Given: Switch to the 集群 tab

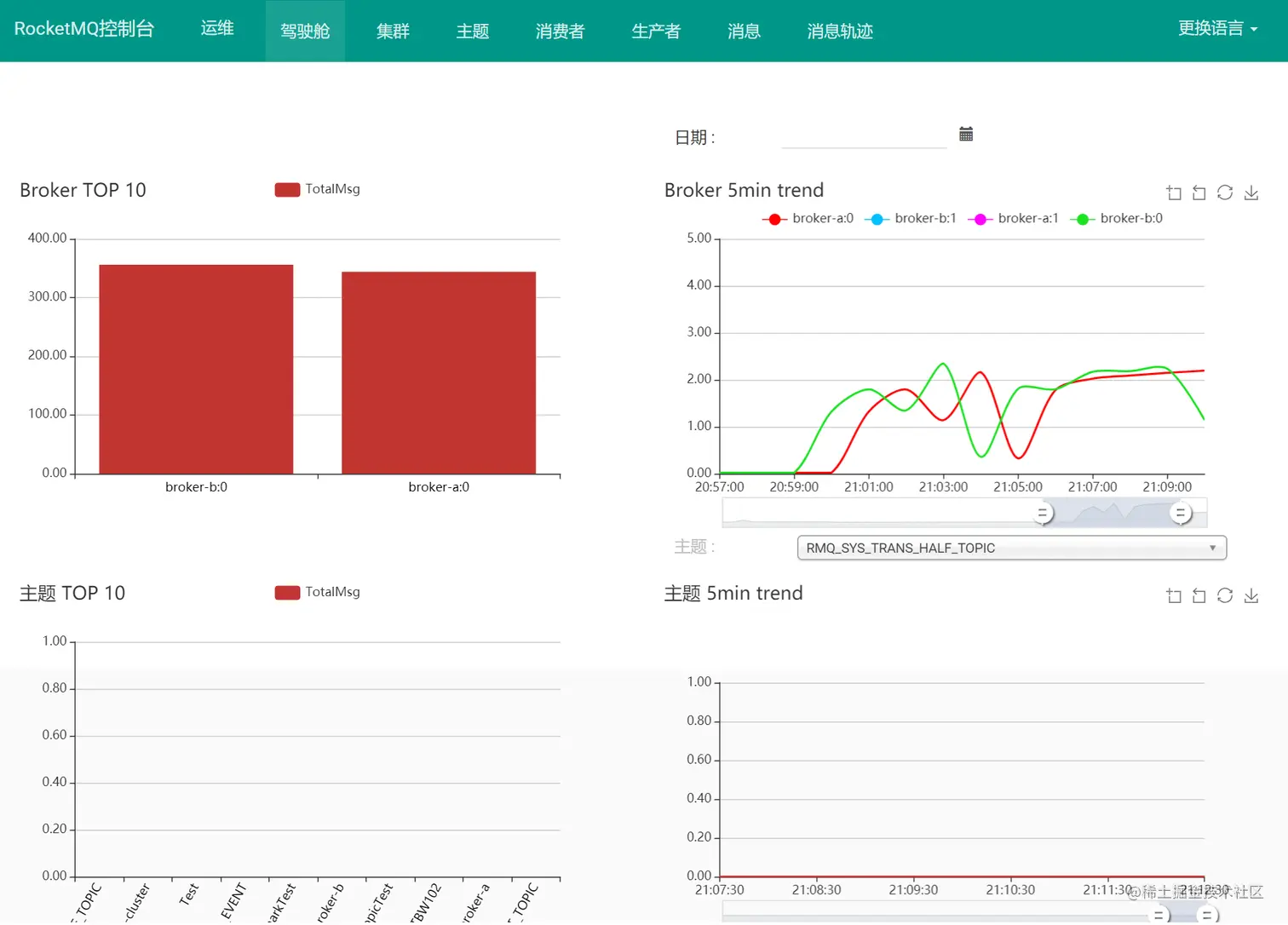Looking at the screenshot, I should pos(393,31).
